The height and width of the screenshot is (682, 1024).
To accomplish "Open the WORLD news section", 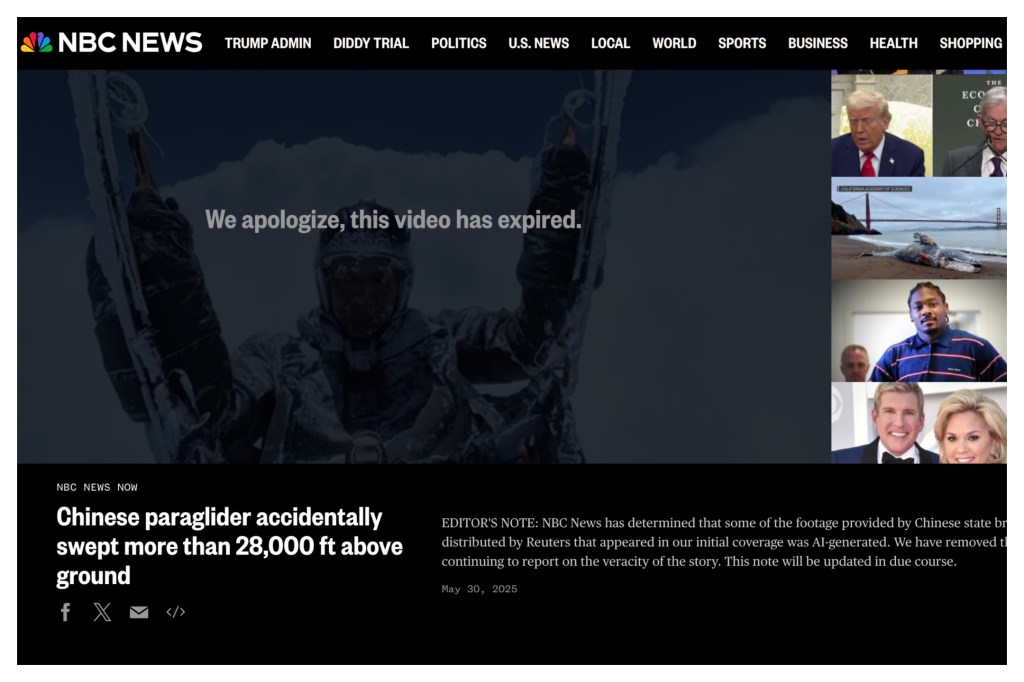I will (x=674, y=43).
